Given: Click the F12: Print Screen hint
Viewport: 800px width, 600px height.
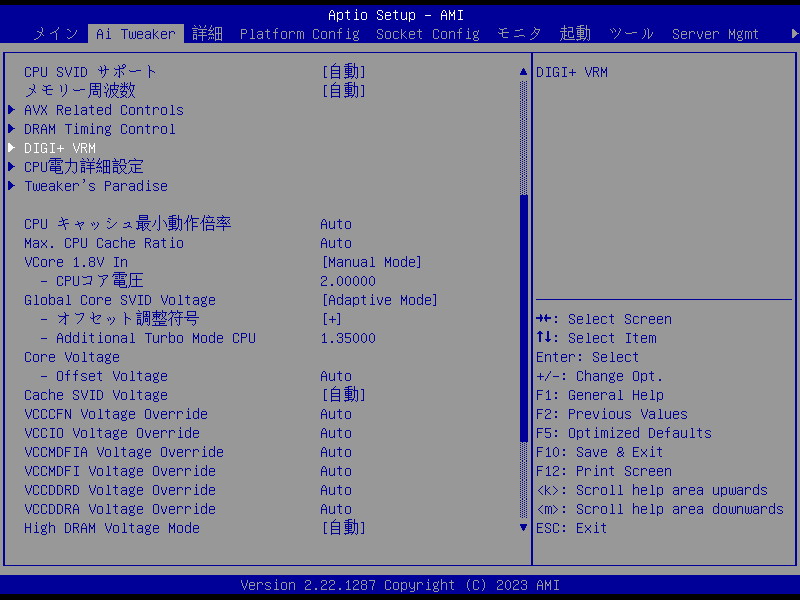Looking at the screenshot, I should (604, 471).
